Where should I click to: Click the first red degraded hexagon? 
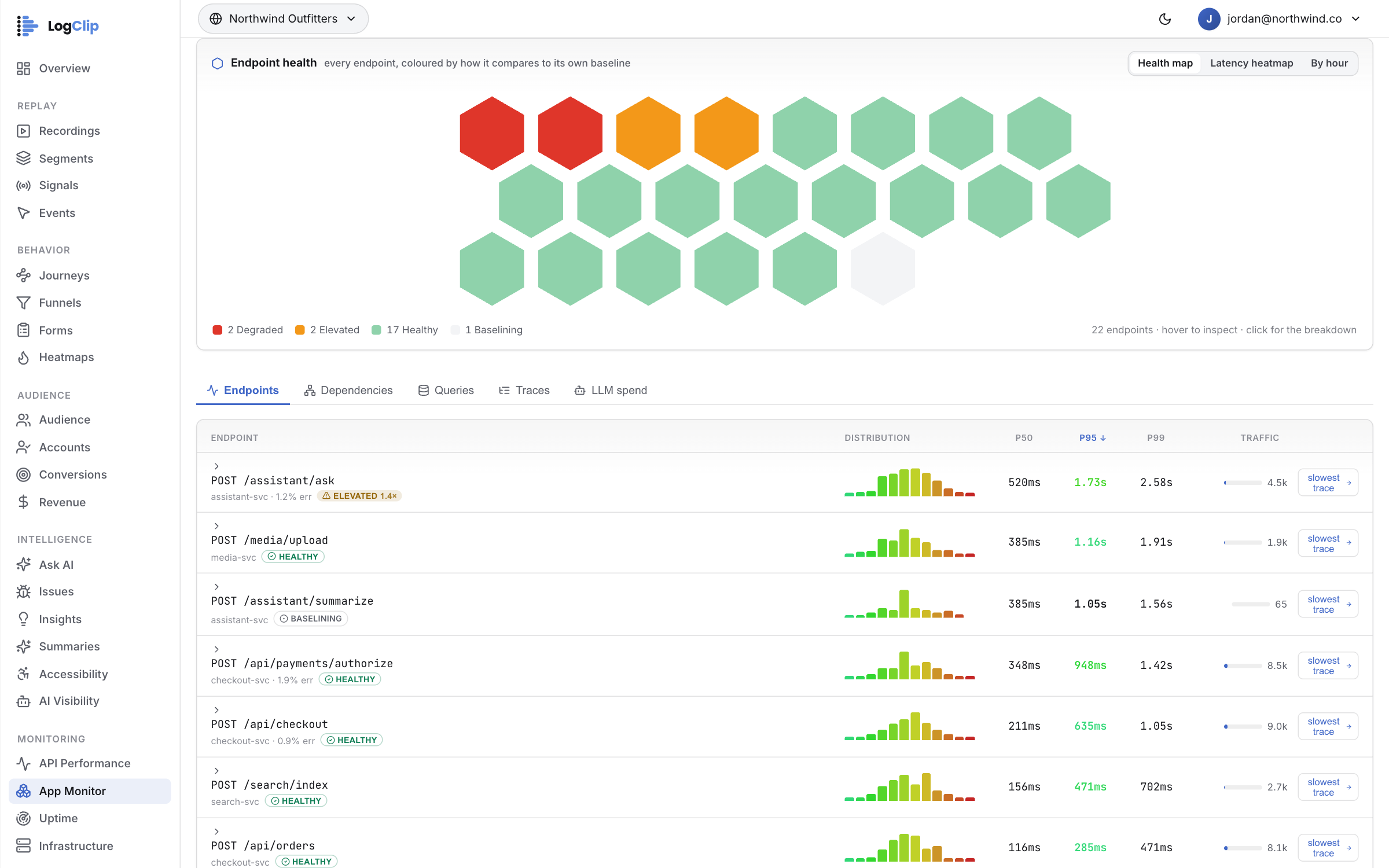click(492, 133)
